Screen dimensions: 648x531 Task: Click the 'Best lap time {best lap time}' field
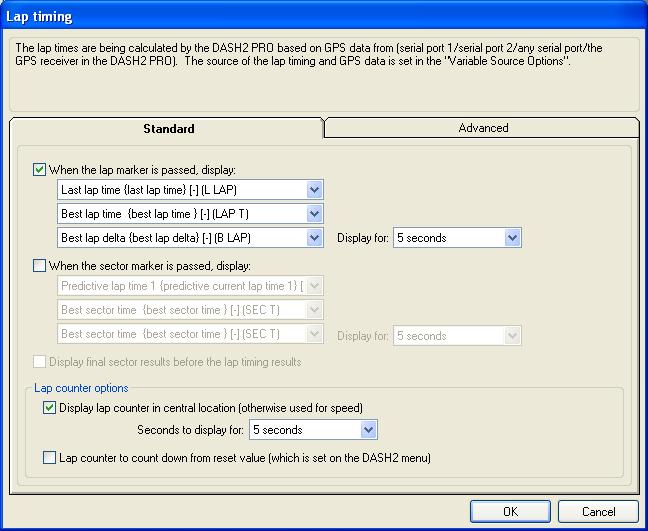pyautogui.click(x=180, y=214)
